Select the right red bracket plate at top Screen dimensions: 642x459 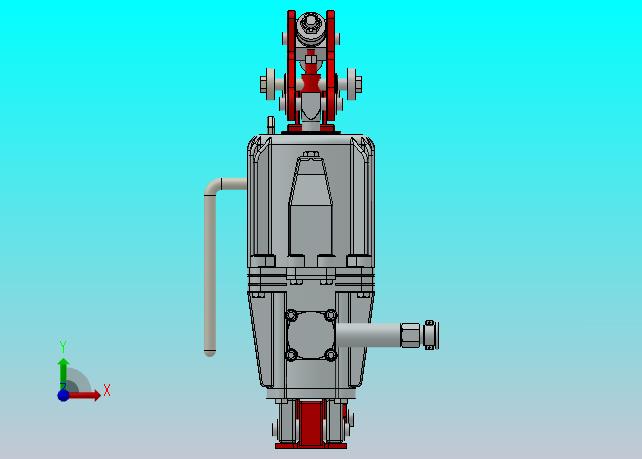click(x=330, y=66)
